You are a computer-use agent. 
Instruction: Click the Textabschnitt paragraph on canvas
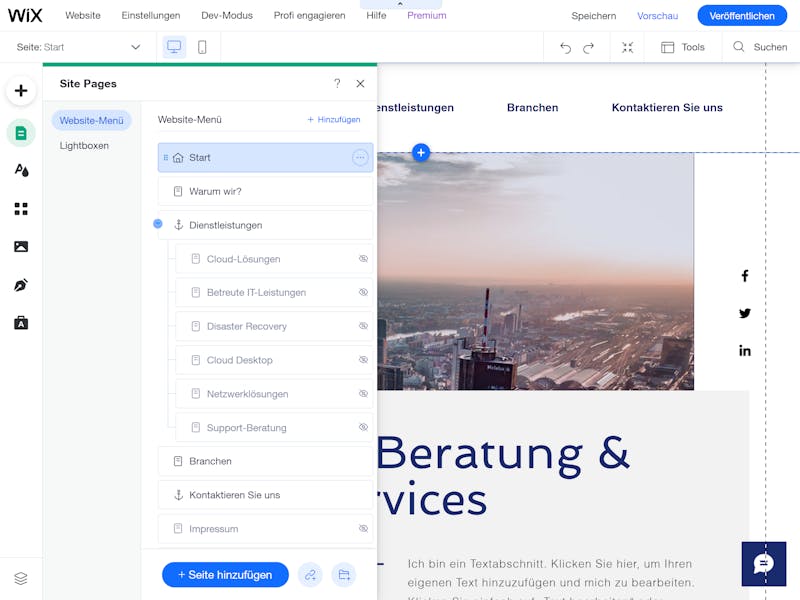[551, 581]
